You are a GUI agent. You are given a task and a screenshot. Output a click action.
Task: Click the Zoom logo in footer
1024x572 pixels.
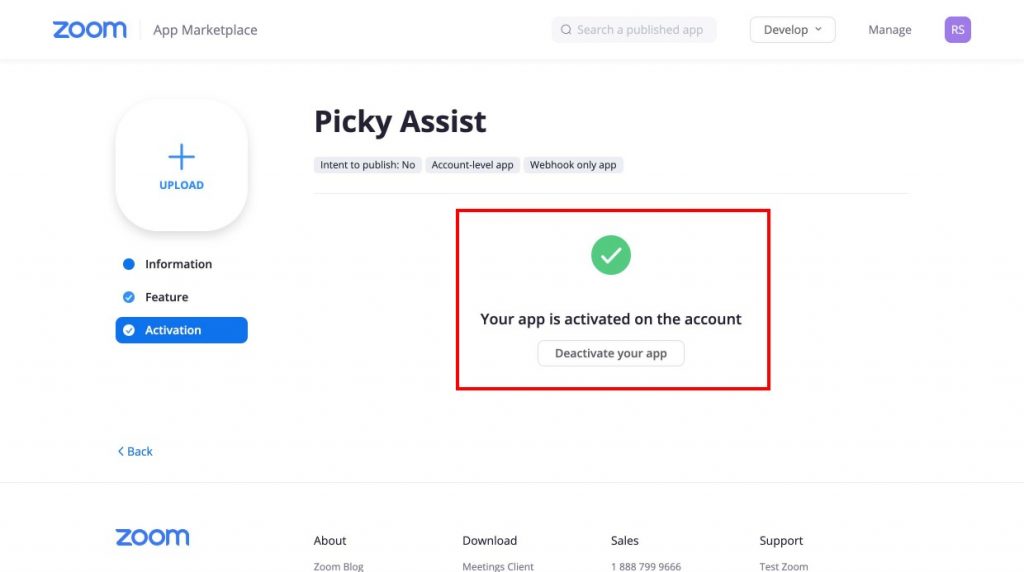(x=152, y=537)
